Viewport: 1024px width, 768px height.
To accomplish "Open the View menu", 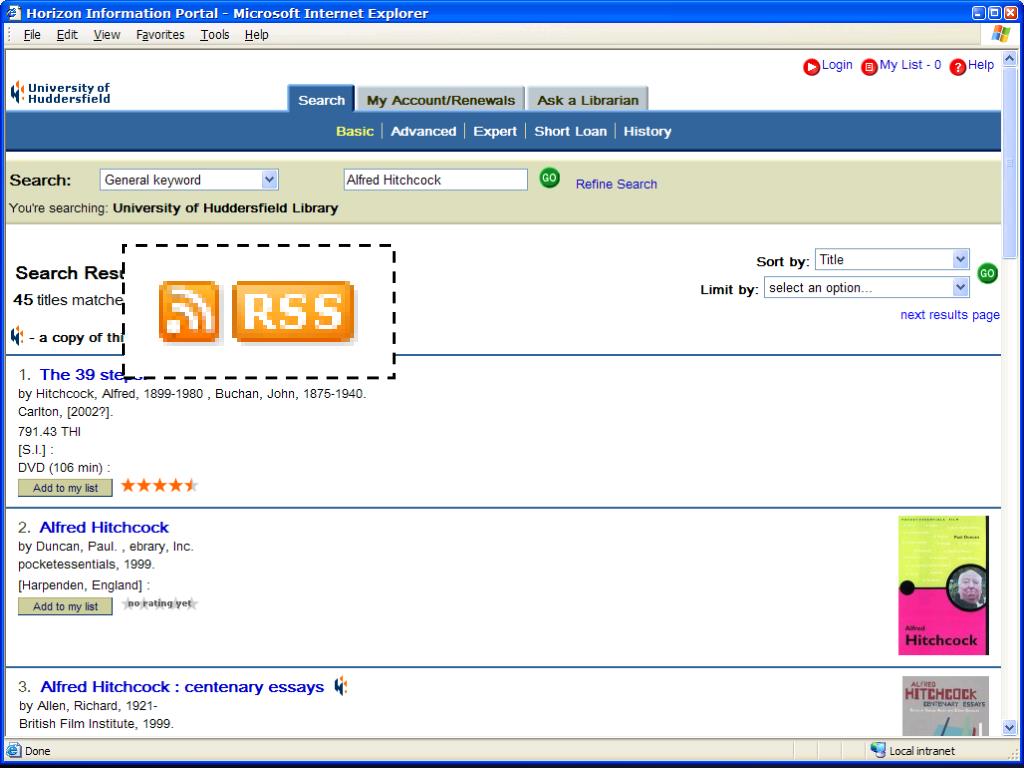I will [106, 35].
